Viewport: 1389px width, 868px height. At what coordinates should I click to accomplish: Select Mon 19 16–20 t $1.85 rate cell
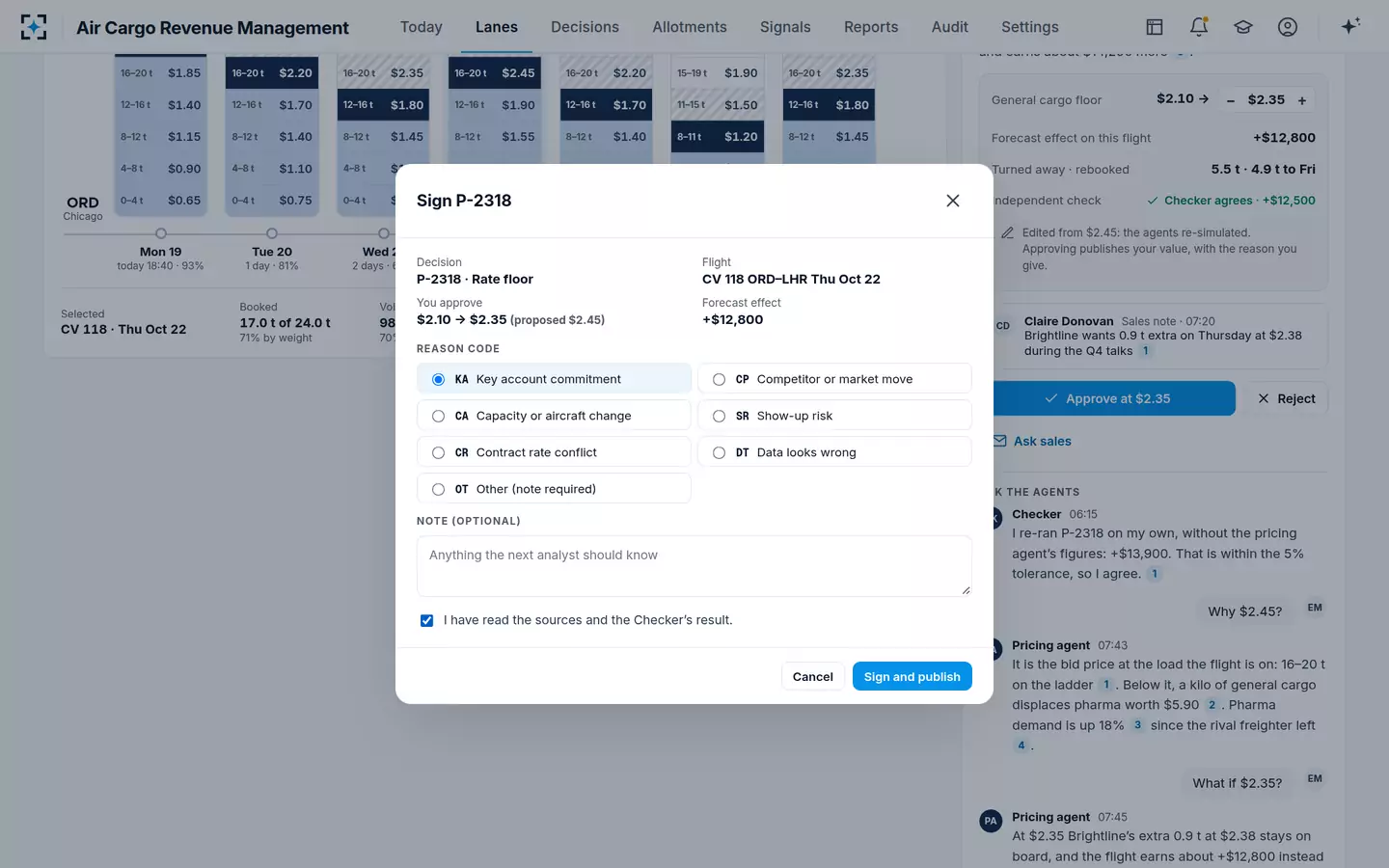click(x=161, y=72)
